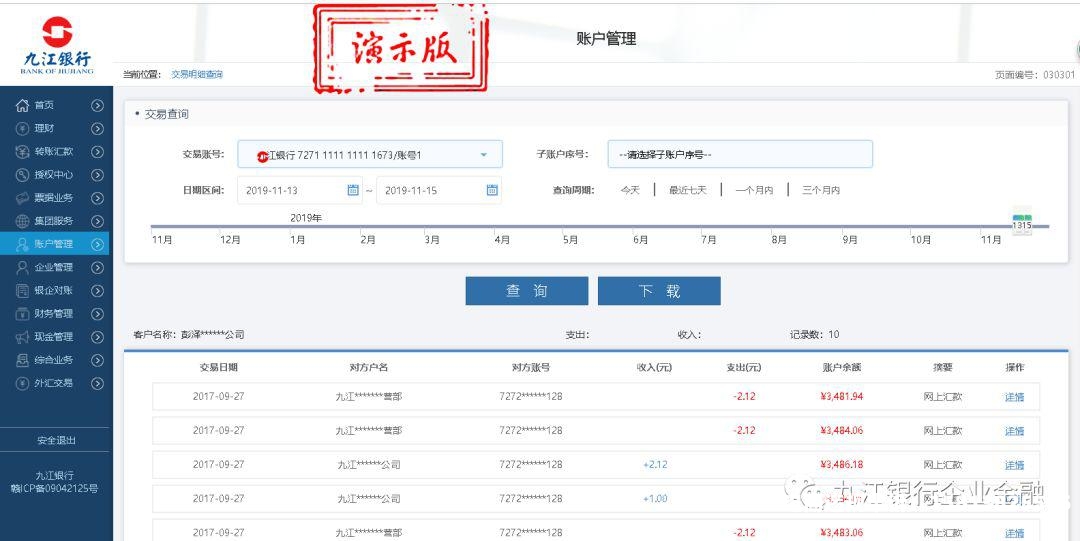Select the 三个月内 query period
The height and width of the screenshot is (541, 1080).
coord(820,190)
